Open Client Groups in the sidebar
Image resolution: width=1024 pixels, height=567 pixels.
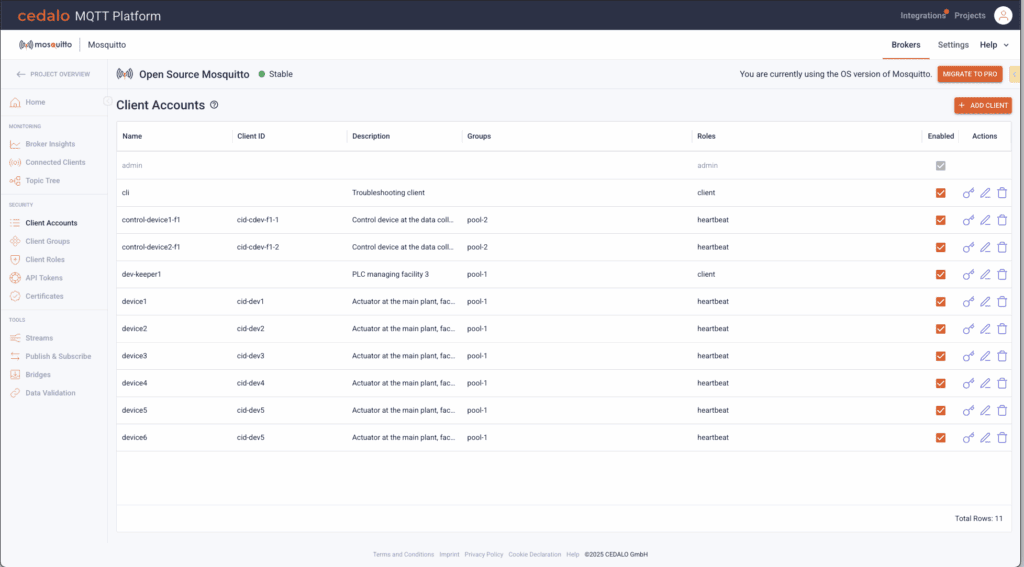(47, 241)
